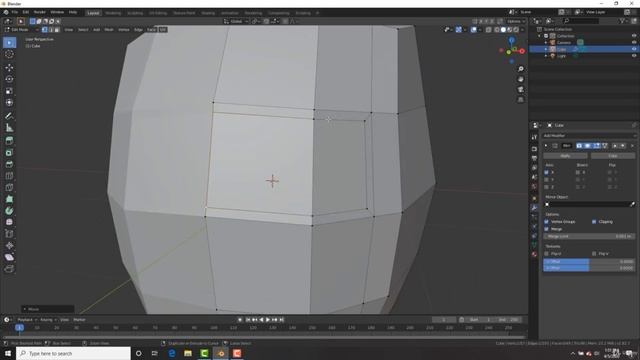Select the Measure tool
Screen dimensions: 640x360
point(9,128)
